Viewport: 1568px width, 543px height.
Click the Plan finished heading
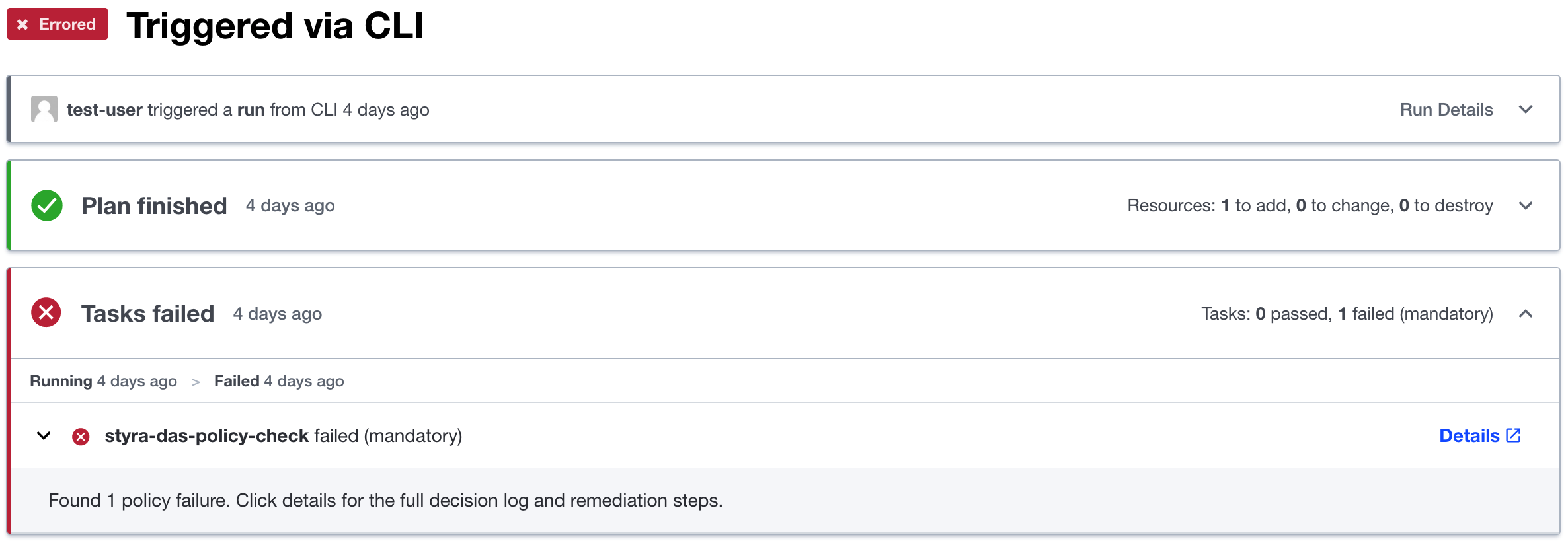pyautogui.click(x=154, y=206)
